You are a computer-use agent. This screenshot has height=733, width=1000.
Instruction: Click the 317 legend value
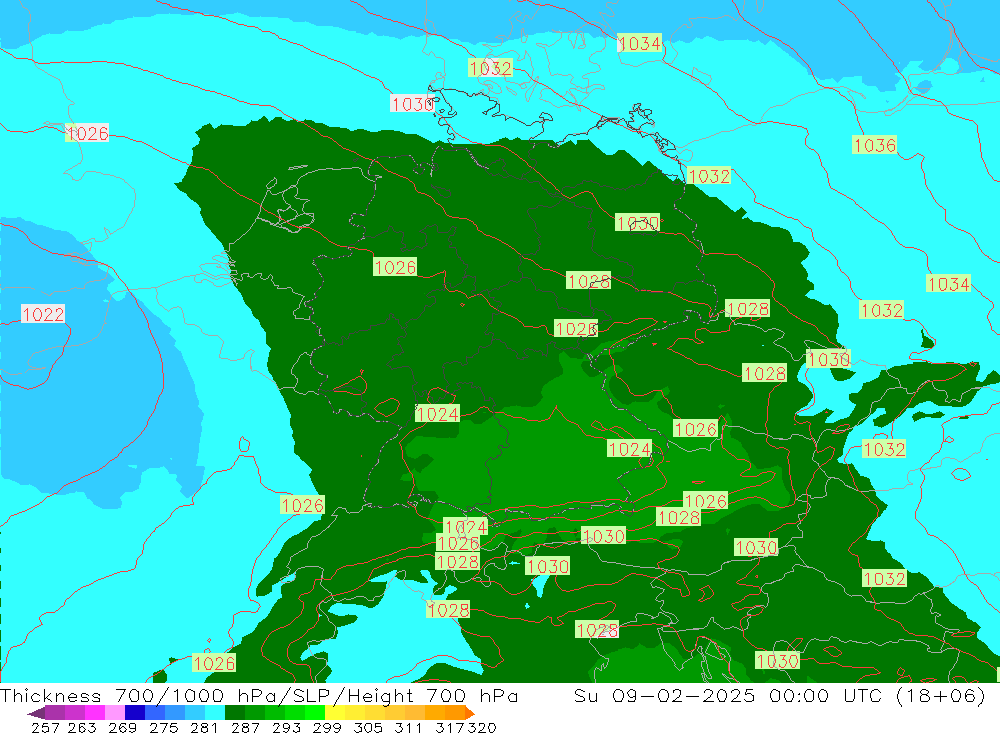tap(450, 727)
